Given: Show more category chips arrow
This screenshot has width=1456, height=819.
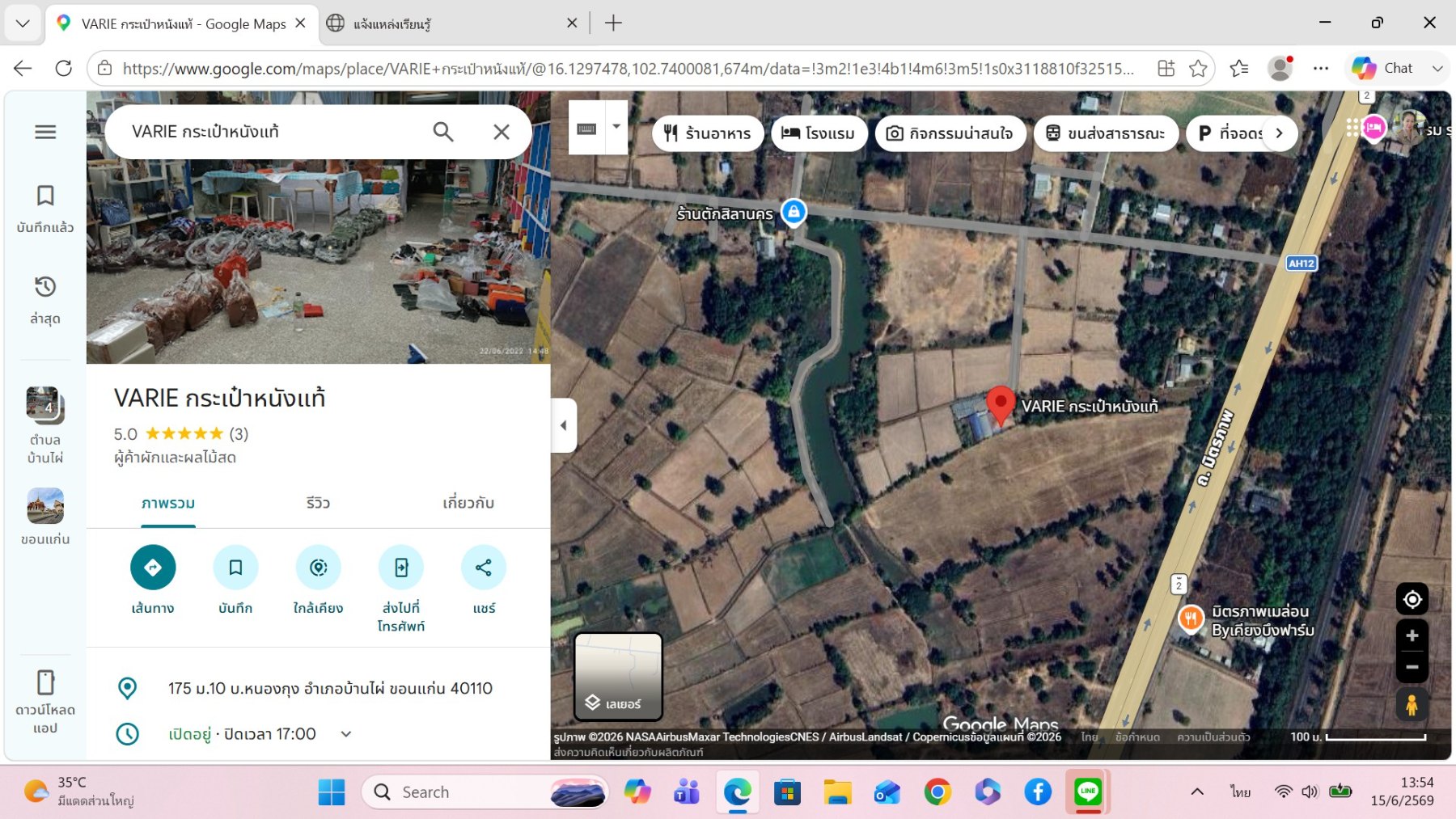Looking at the screenshot, I should point(1280,133).
